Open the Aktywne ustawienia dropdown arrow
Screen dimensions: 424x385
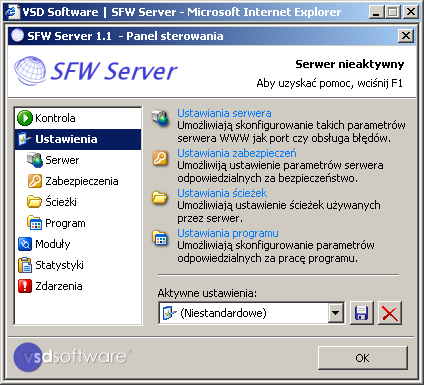coord(336,313)
